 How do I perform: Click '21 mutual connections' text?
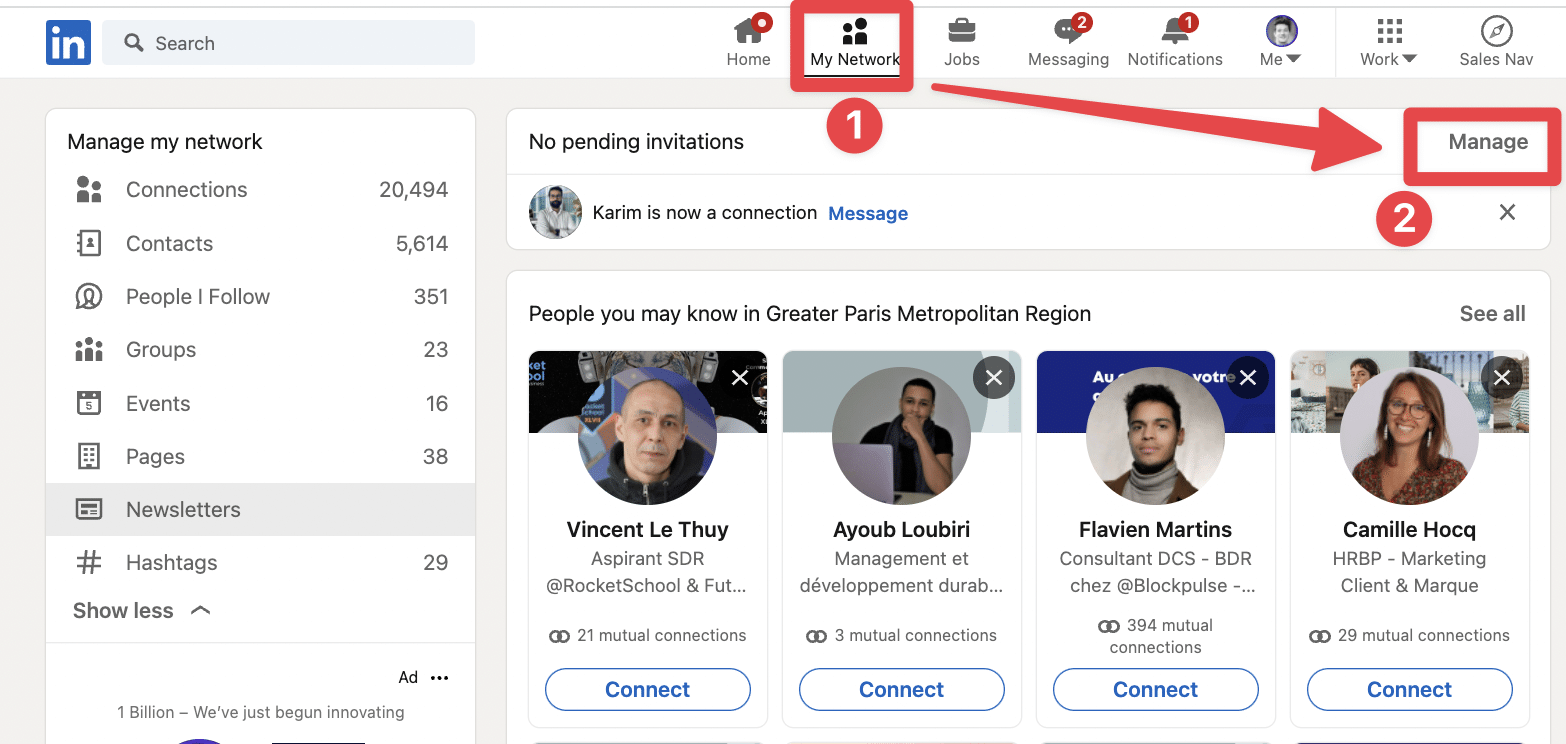[x=661, y=635]
